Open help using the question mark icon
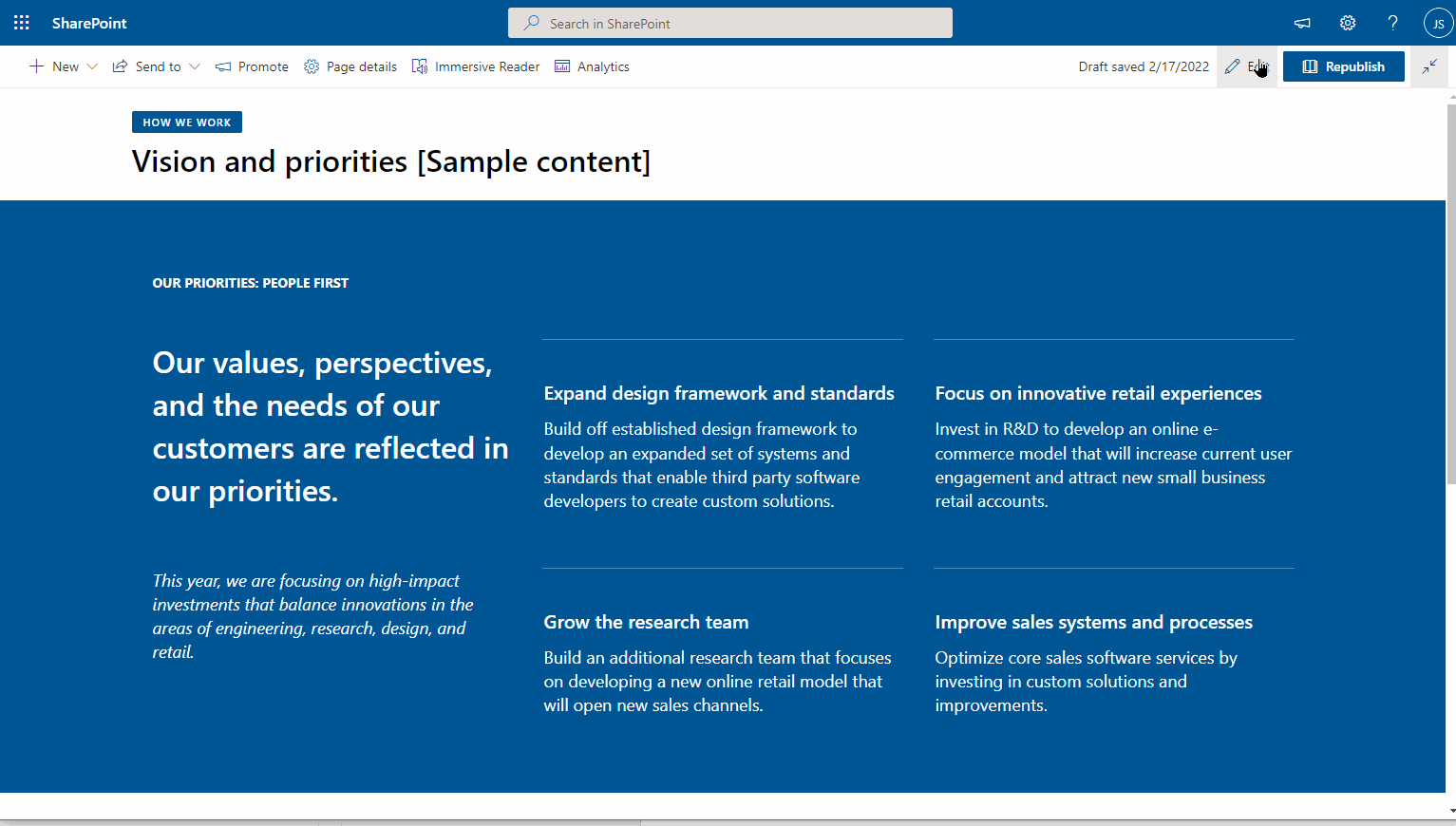 point(1392,22)
